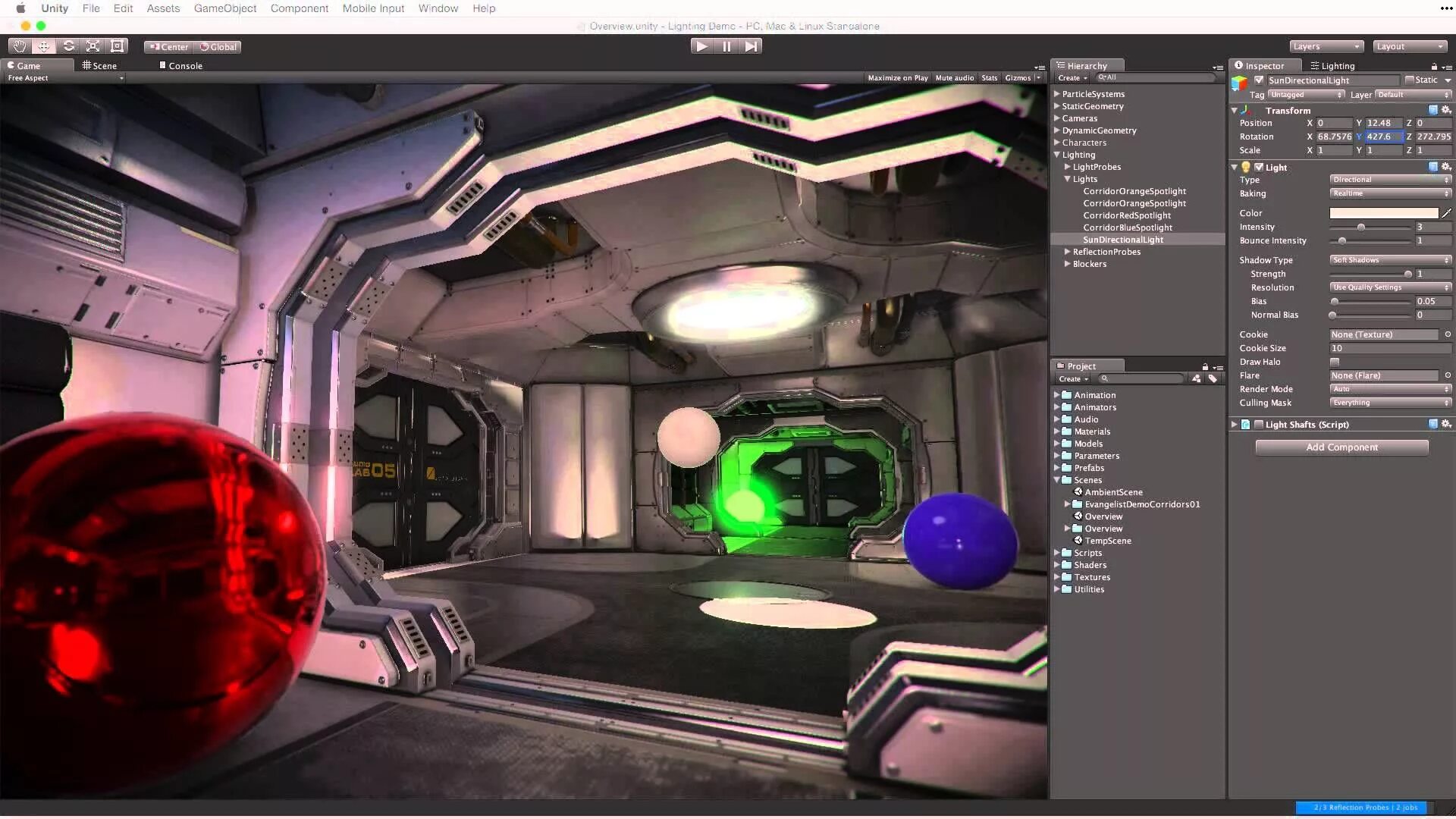Click the light Color swatch

1383,213
